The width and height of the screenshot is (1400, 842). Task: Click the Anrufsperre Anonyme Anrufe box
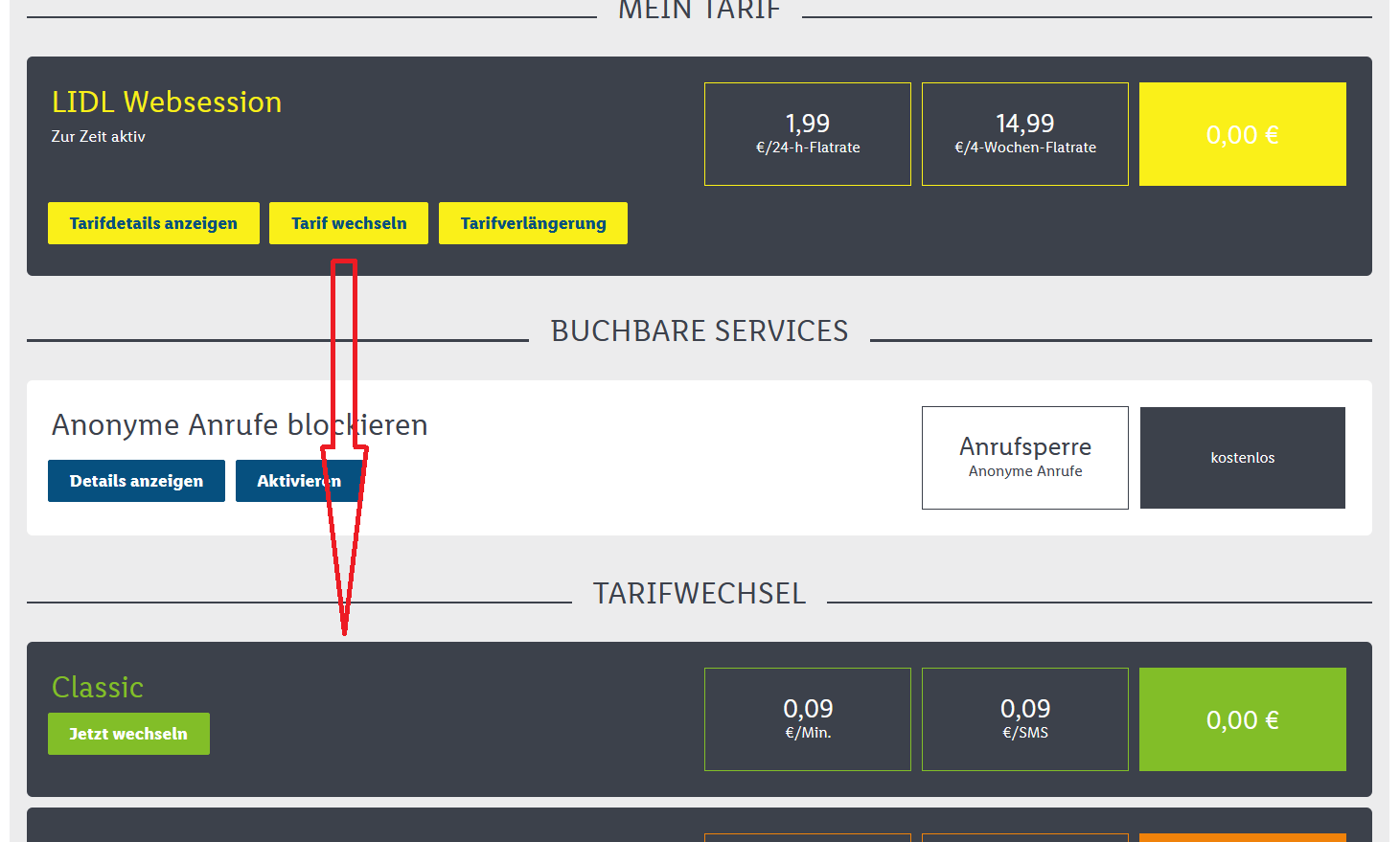click(x=1025, y=458)
